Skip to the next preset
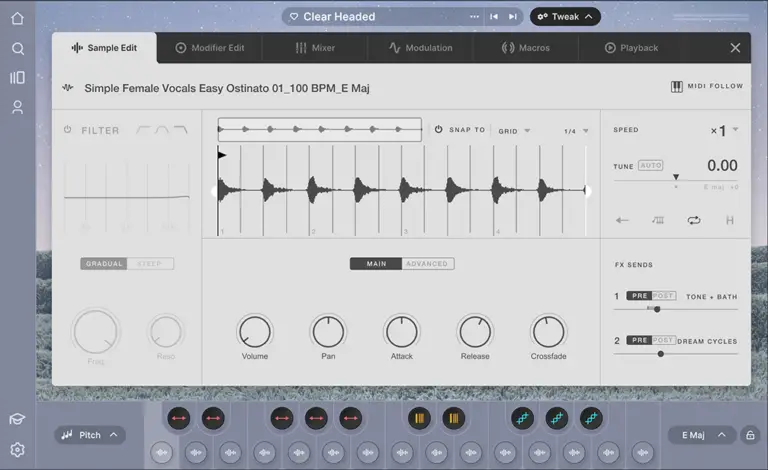The height and width of the screenshot is (470, 768). (513, 17)
